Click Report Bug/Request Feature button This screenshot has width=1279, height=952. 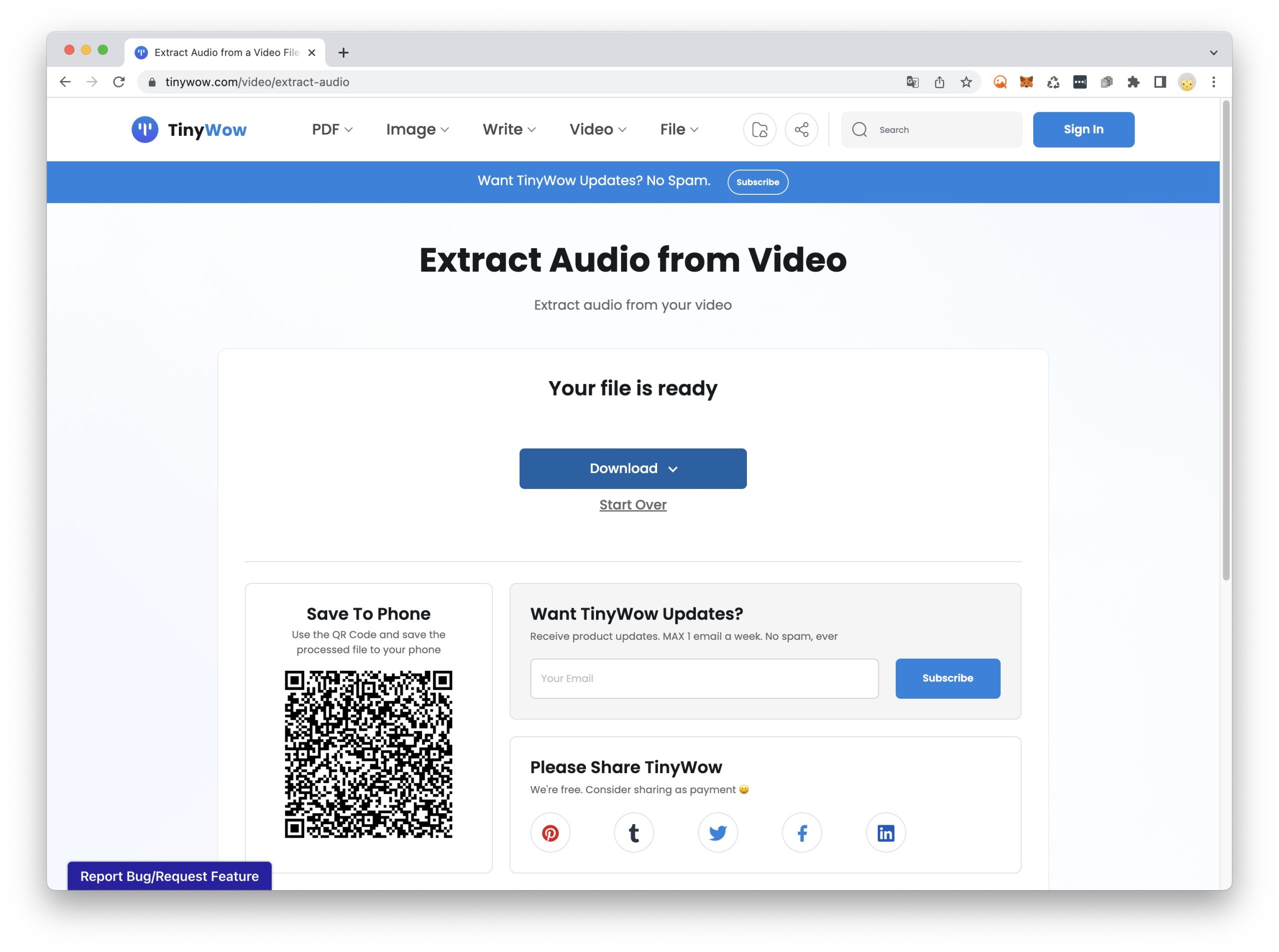[x=169, y=876]
